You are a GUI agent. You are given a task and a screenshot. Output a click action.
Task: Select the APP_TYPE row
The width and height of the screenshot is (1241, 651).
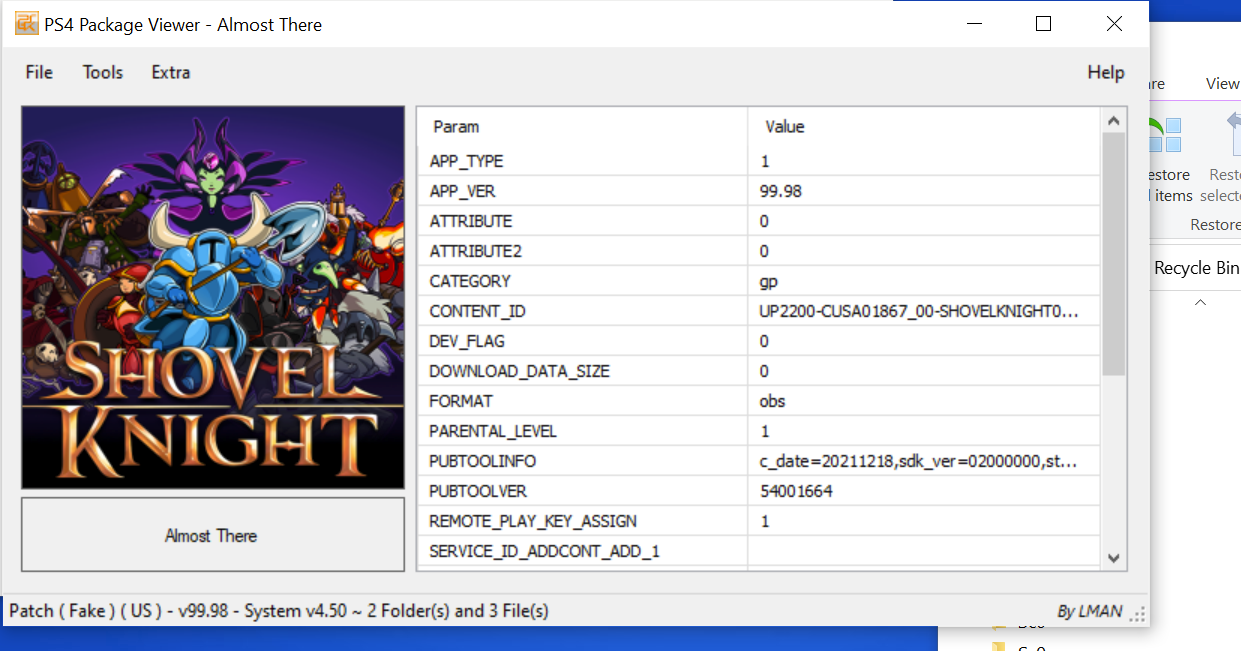(759, 161)
